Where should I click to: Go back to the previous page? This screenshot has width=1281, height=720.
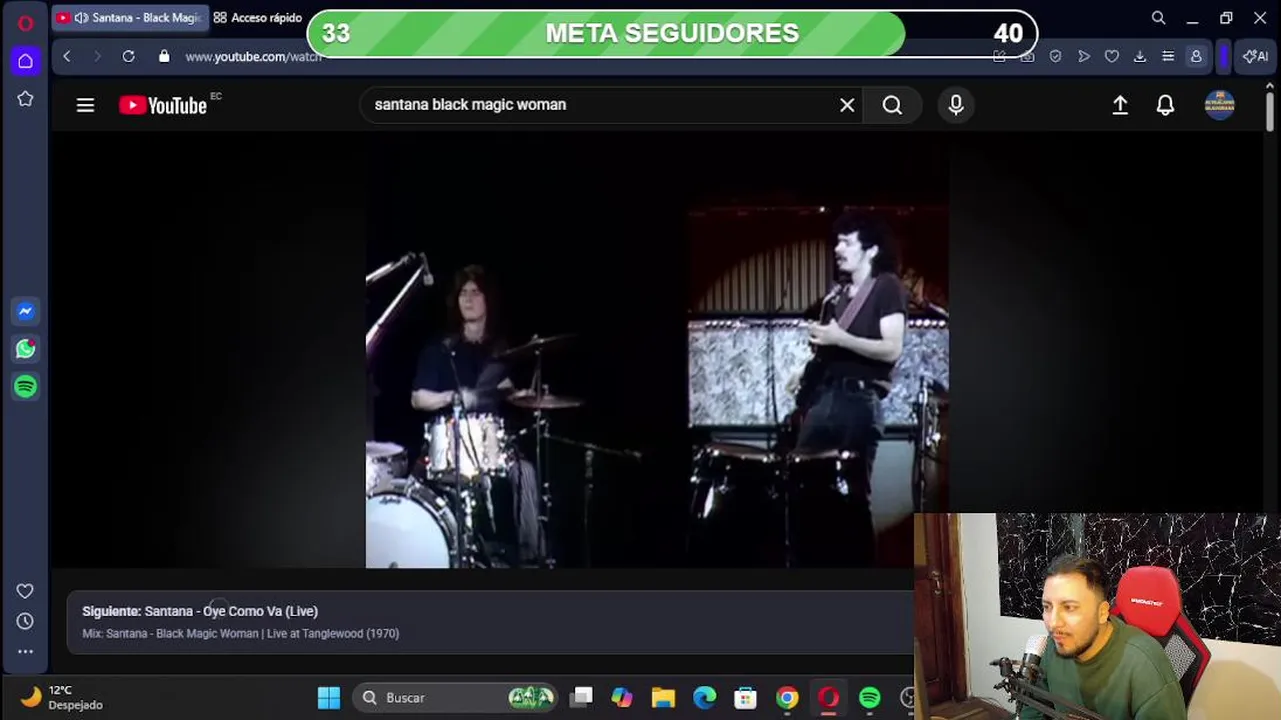point(67,57)
